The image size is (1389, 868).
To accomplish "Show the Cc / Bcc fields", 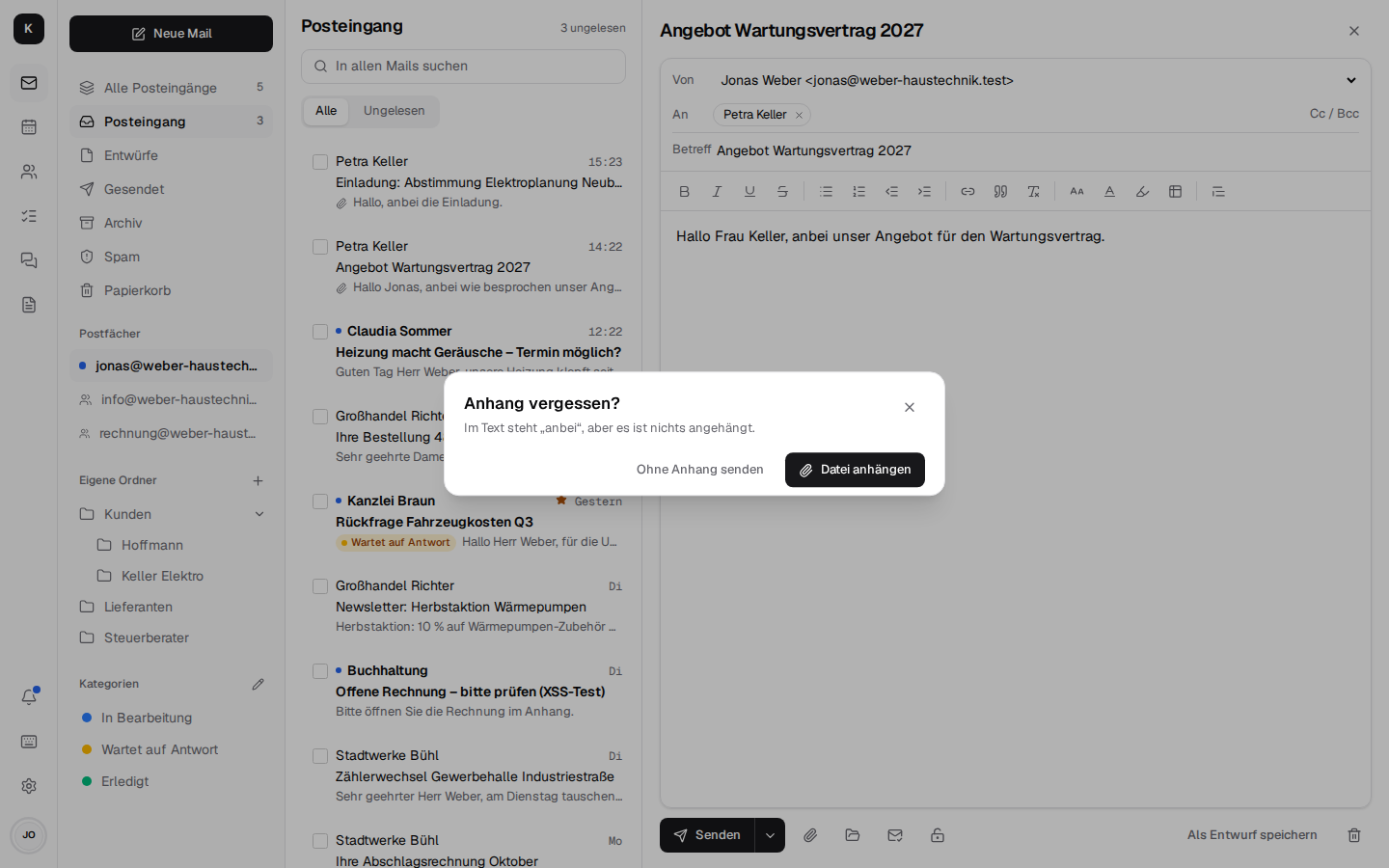I will (x=1334, y=114).
